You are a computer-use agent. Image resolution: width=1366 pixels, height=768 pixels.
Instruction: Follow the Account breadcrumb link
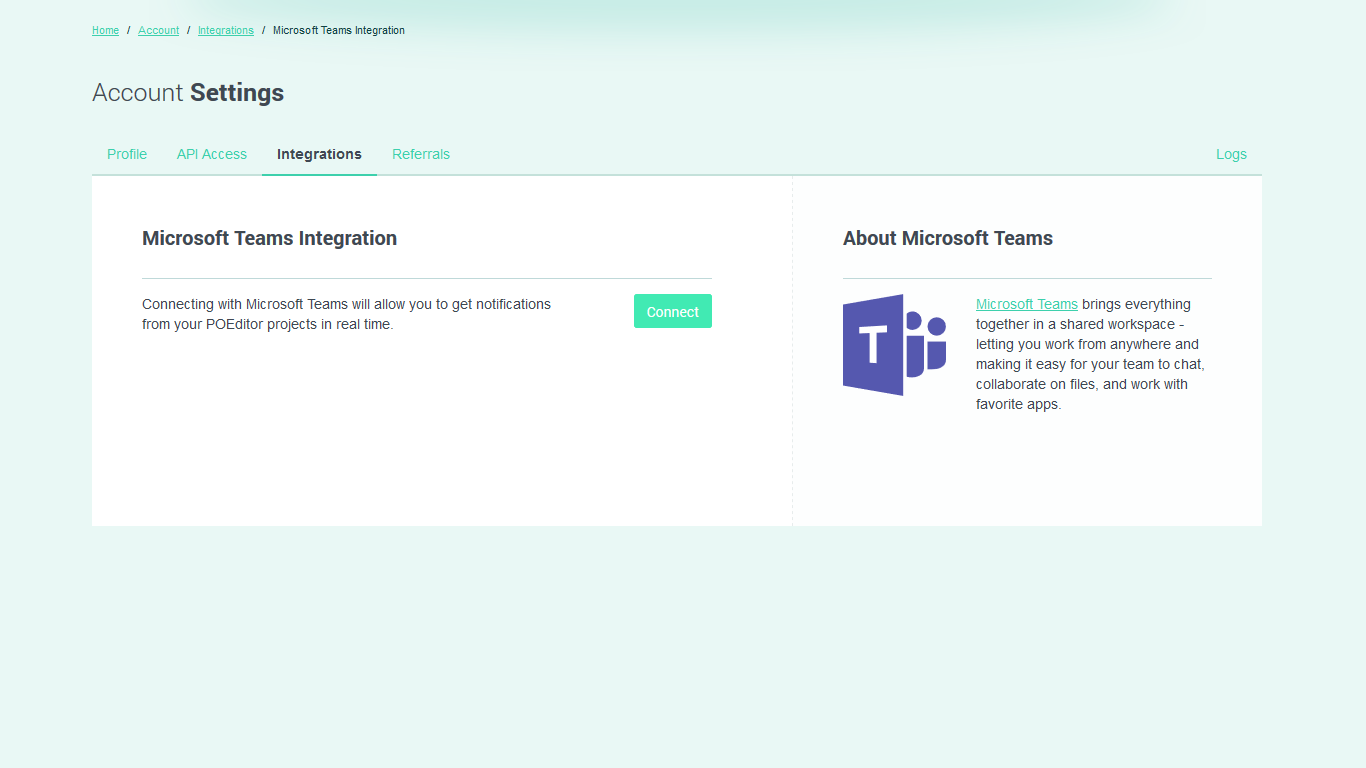159,30
